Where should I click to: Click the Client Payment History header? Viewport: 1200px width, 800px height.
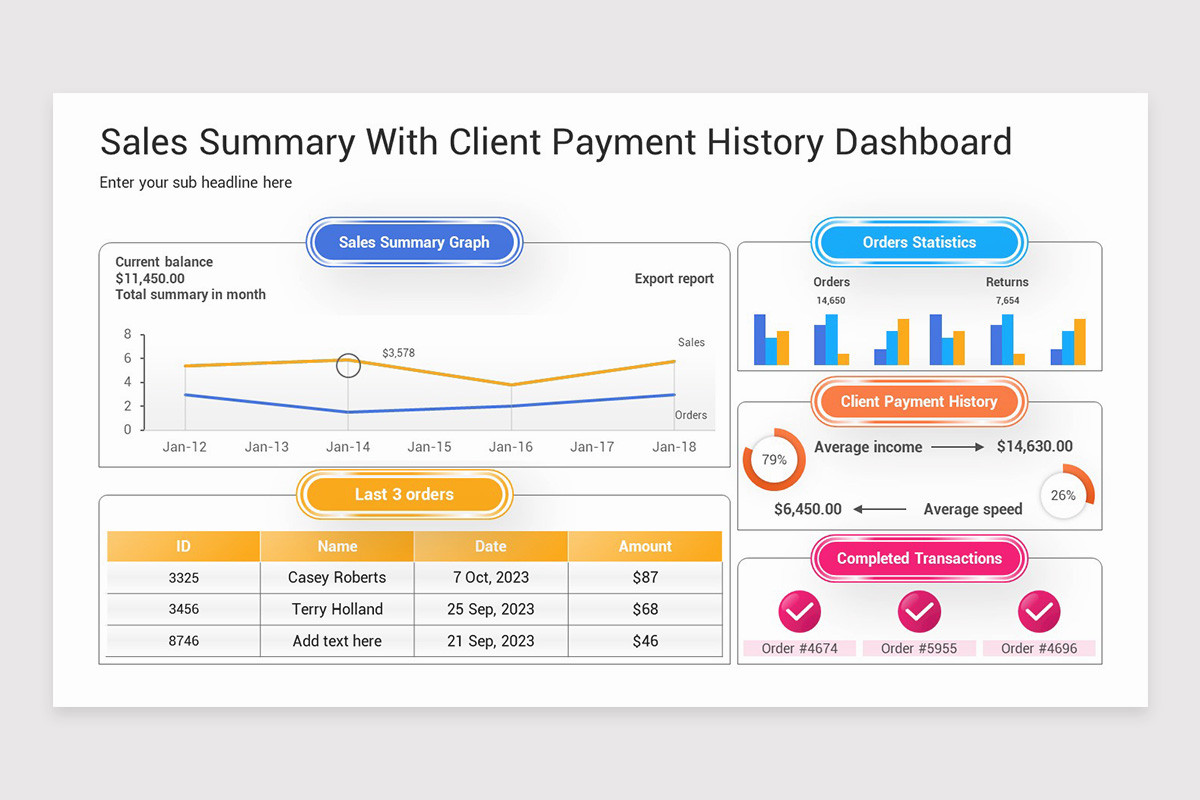point(919,402)
